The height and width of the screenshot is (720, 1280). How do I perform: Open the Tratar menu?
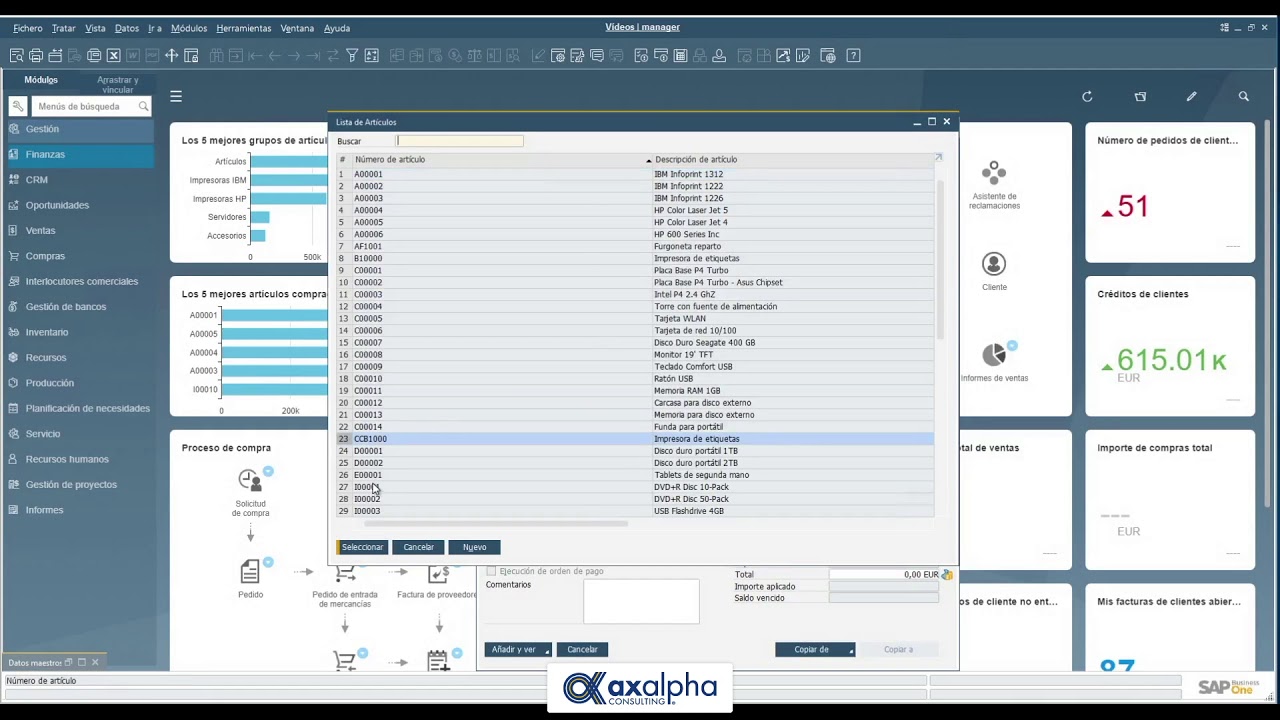(63, 28)
